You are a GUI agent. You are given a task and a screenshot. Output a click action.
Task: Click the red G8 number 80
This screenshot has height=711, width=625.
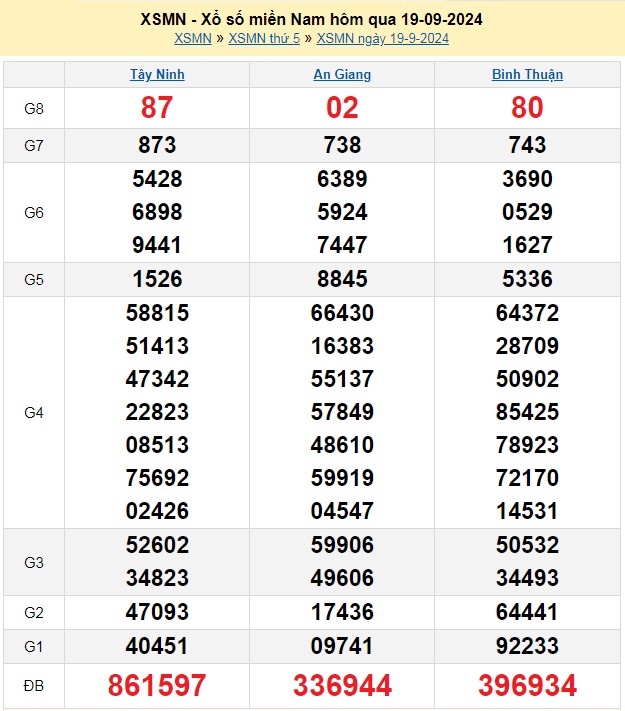click(x=527, y=108)
